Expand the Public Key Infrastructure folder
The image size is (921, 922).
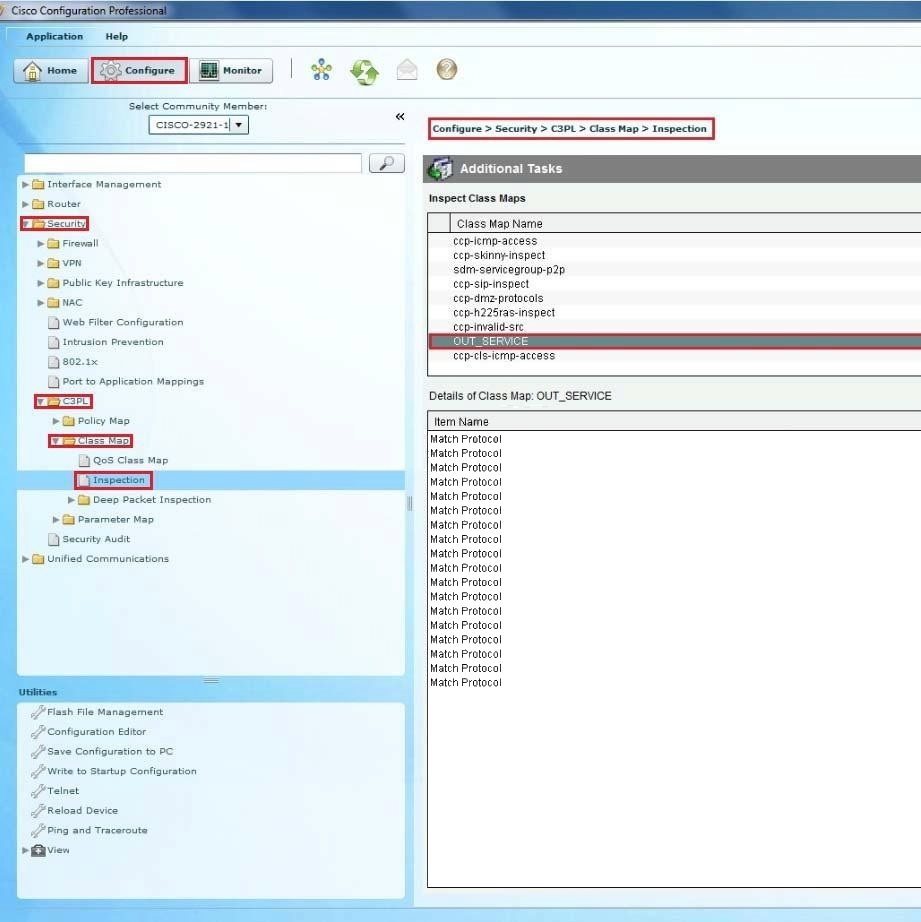click(41, 283)
